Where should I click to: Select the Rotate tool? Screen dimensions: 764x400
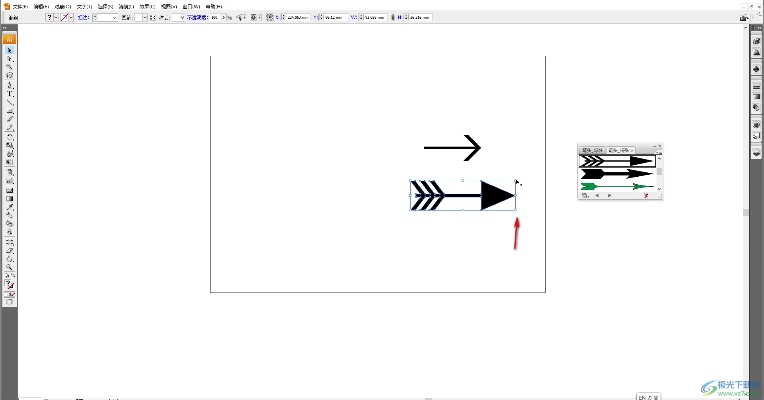coord(9,137)
